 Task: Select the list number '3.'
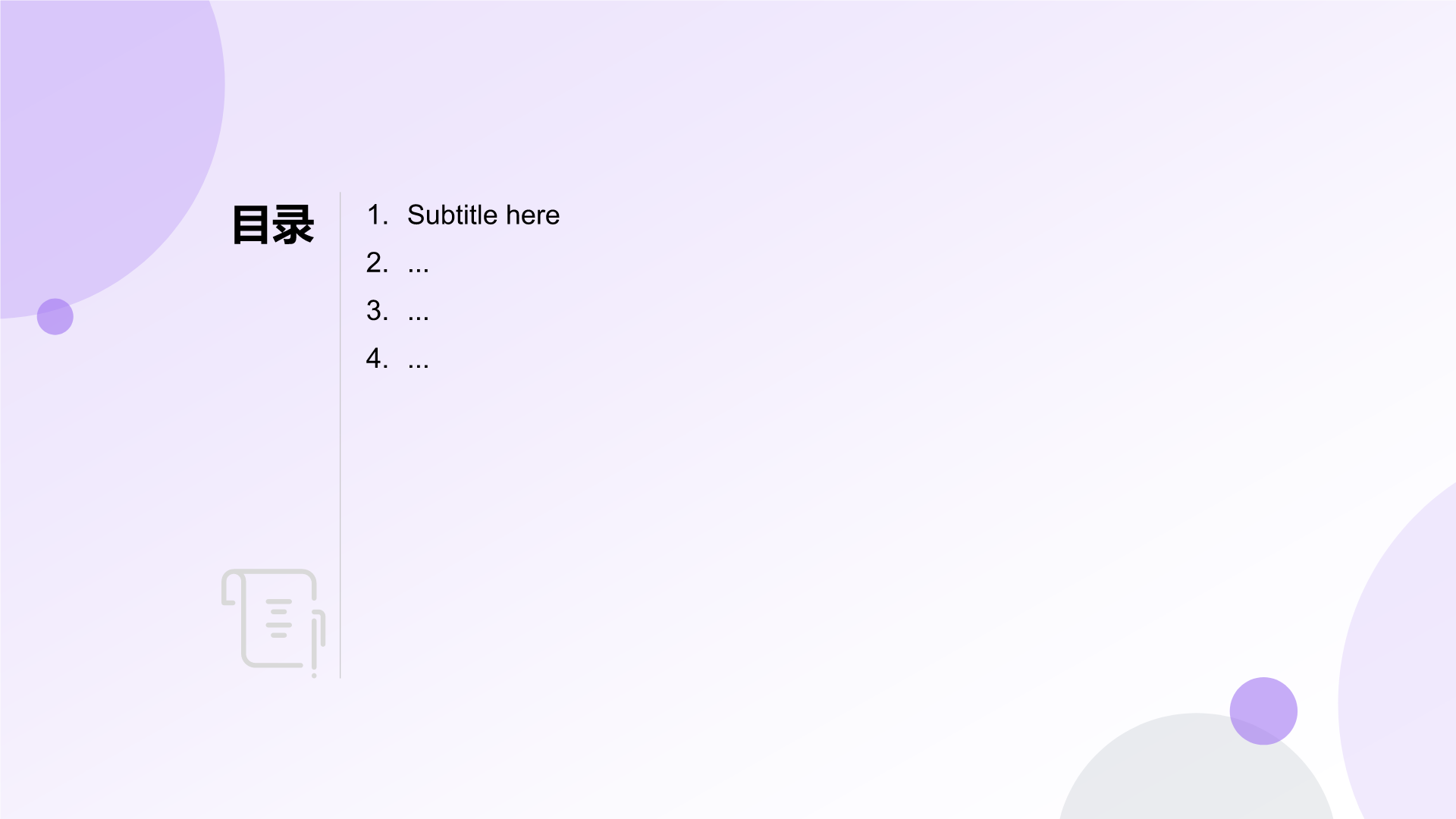click(377, 311)
